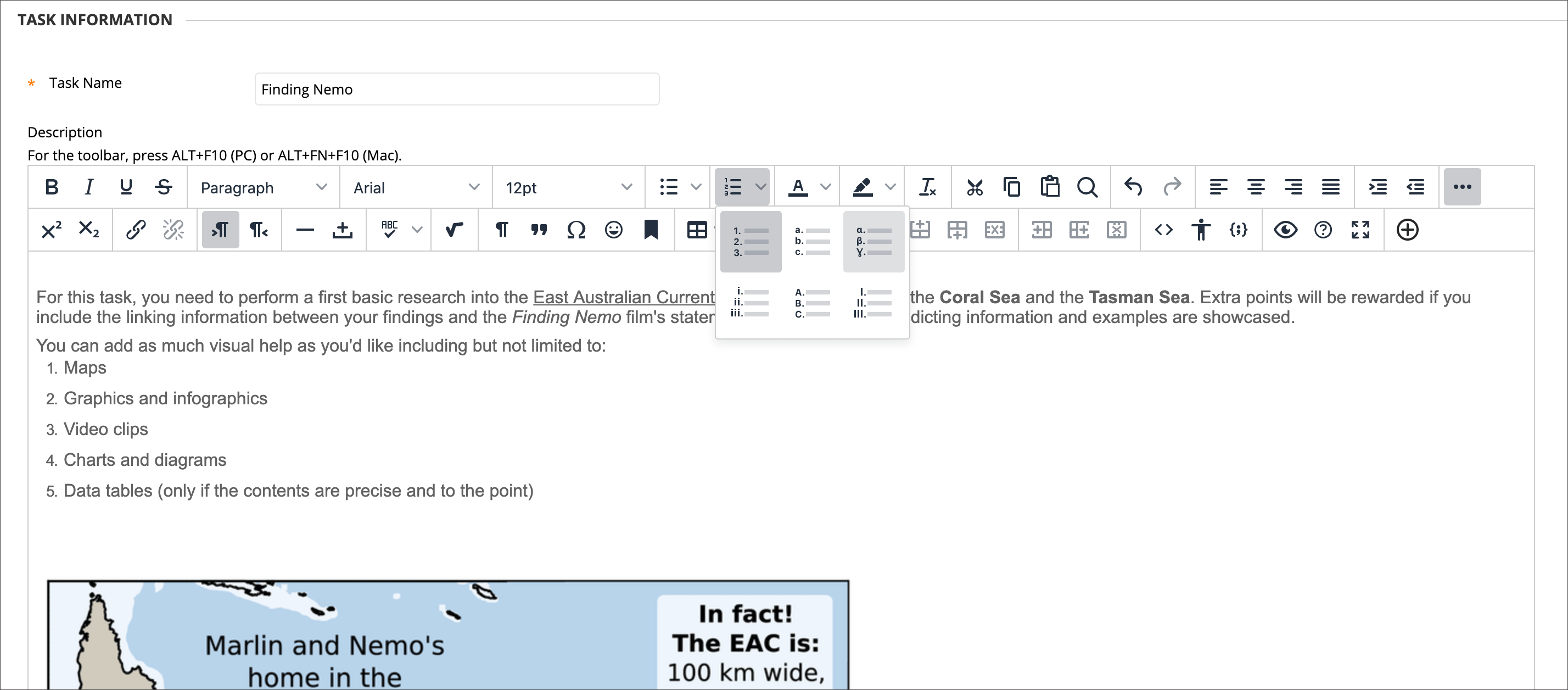1568x690 pixels.
Task: Clear formatting from selected text
Action: (928, 187)
